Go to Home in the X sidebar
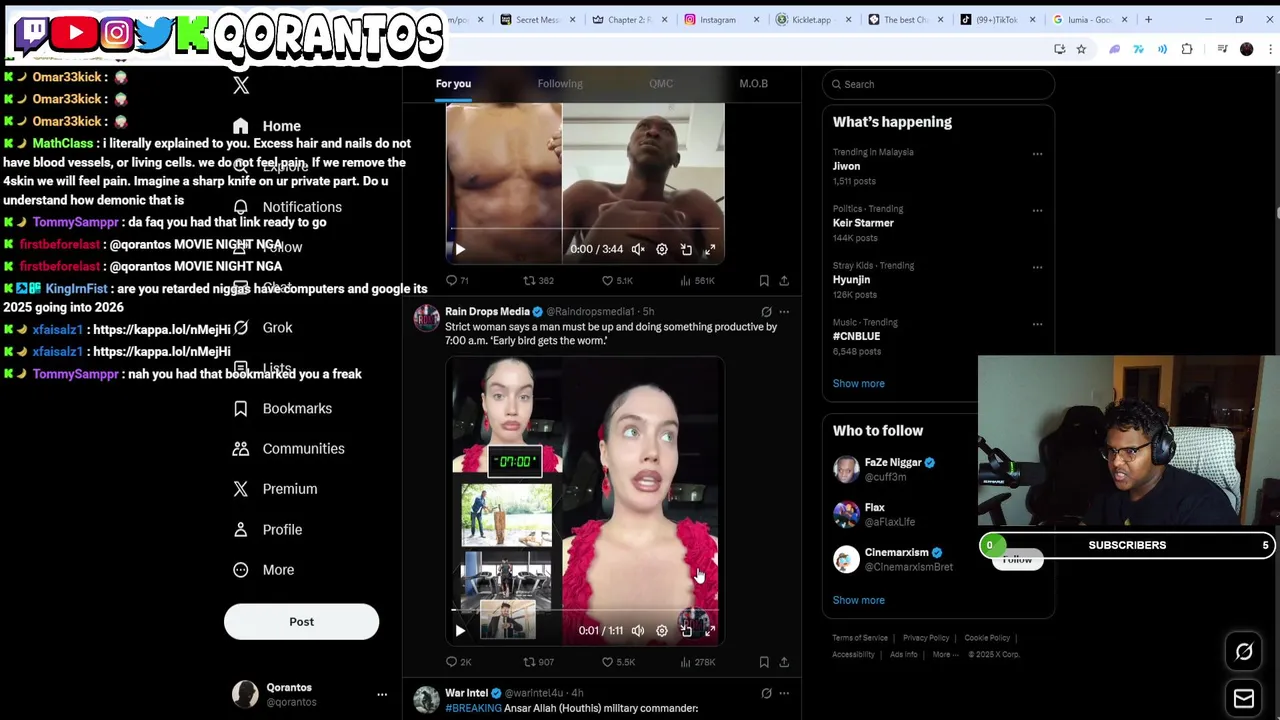Screen dimensions: 1280x720 [x=267, y=126]
